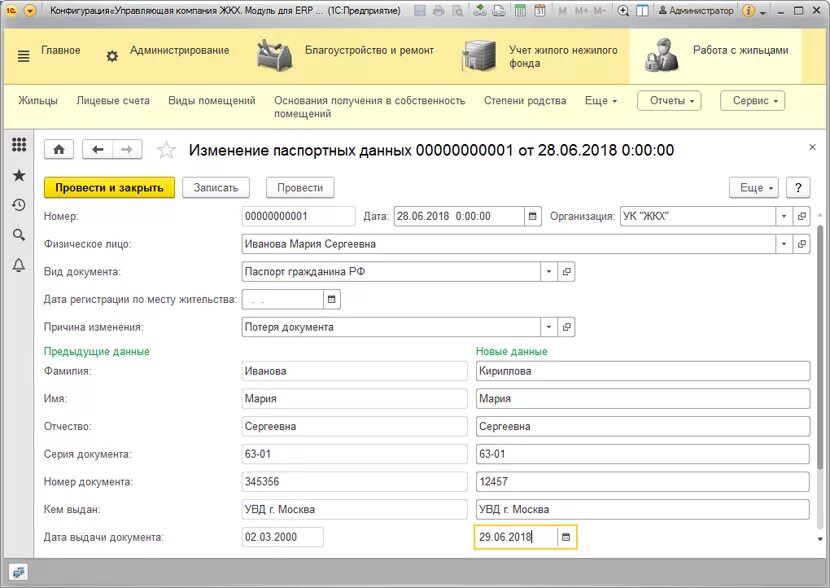The width and height of the screenshot is (830, 588).
Task: Open the calendar icon in the title bar
Action: click(x=541, y=10)
